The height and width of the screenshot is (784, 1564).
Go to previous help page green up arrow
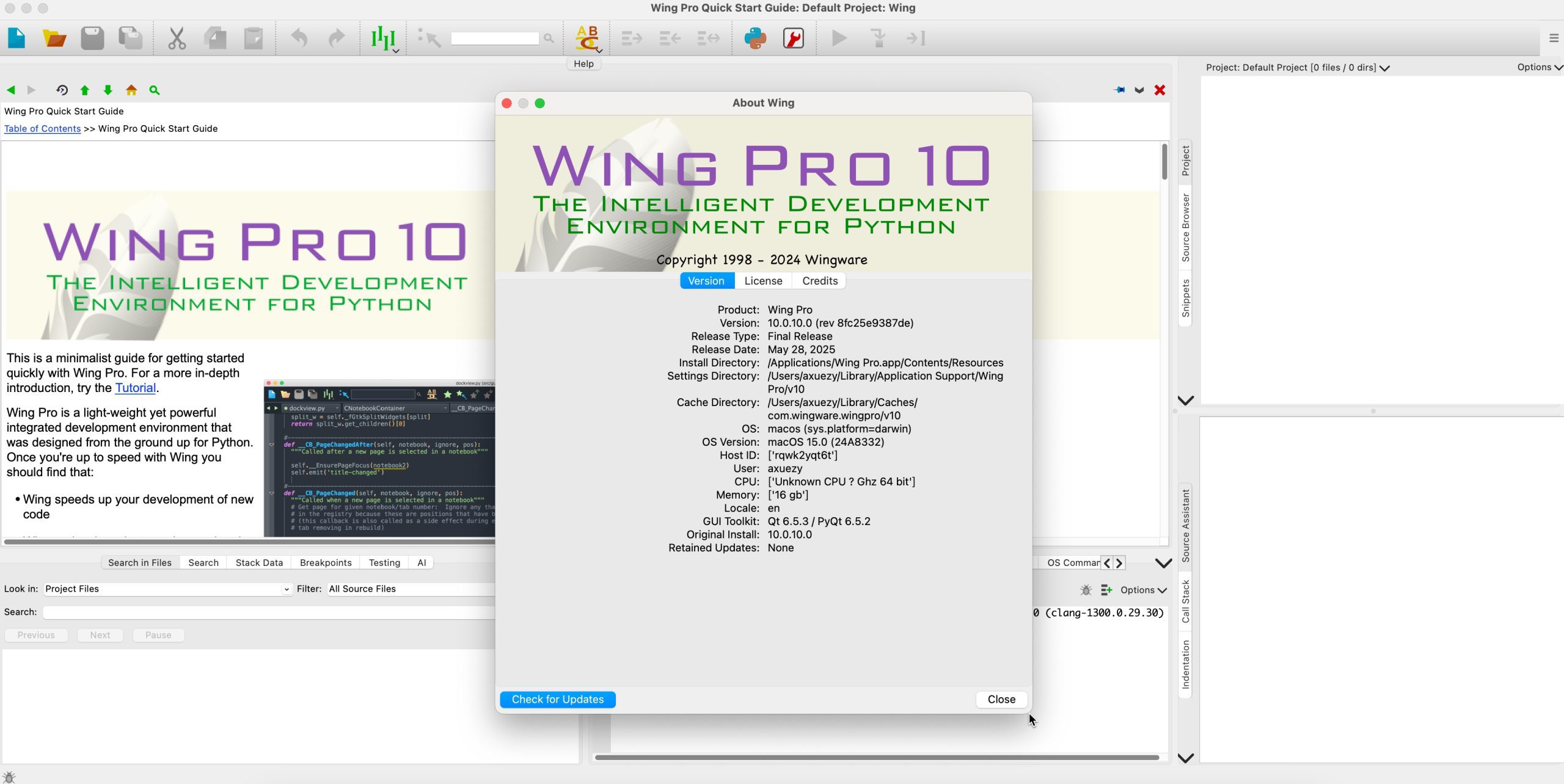point(85,90)
